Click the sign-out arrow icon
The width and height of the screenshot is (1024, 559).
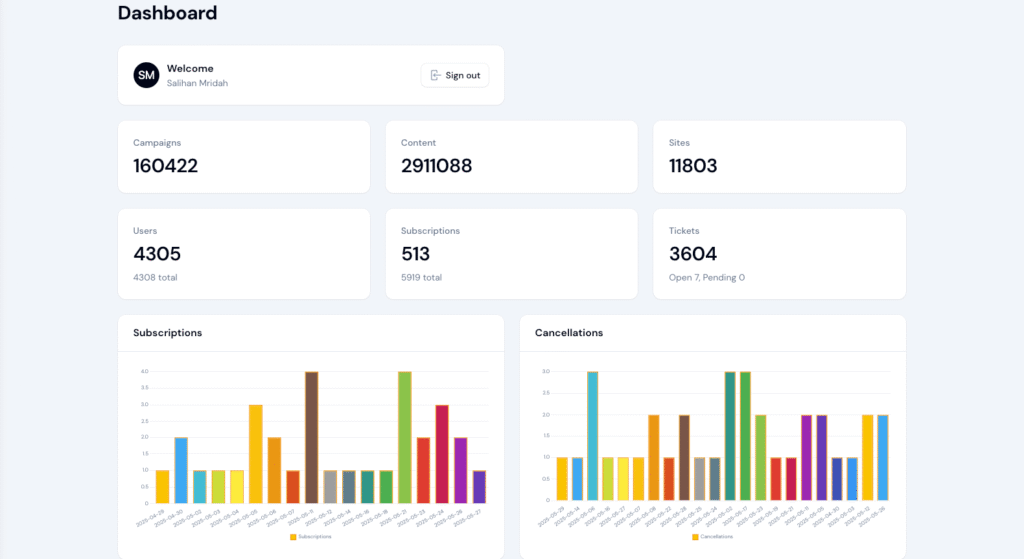click(435, 75)
